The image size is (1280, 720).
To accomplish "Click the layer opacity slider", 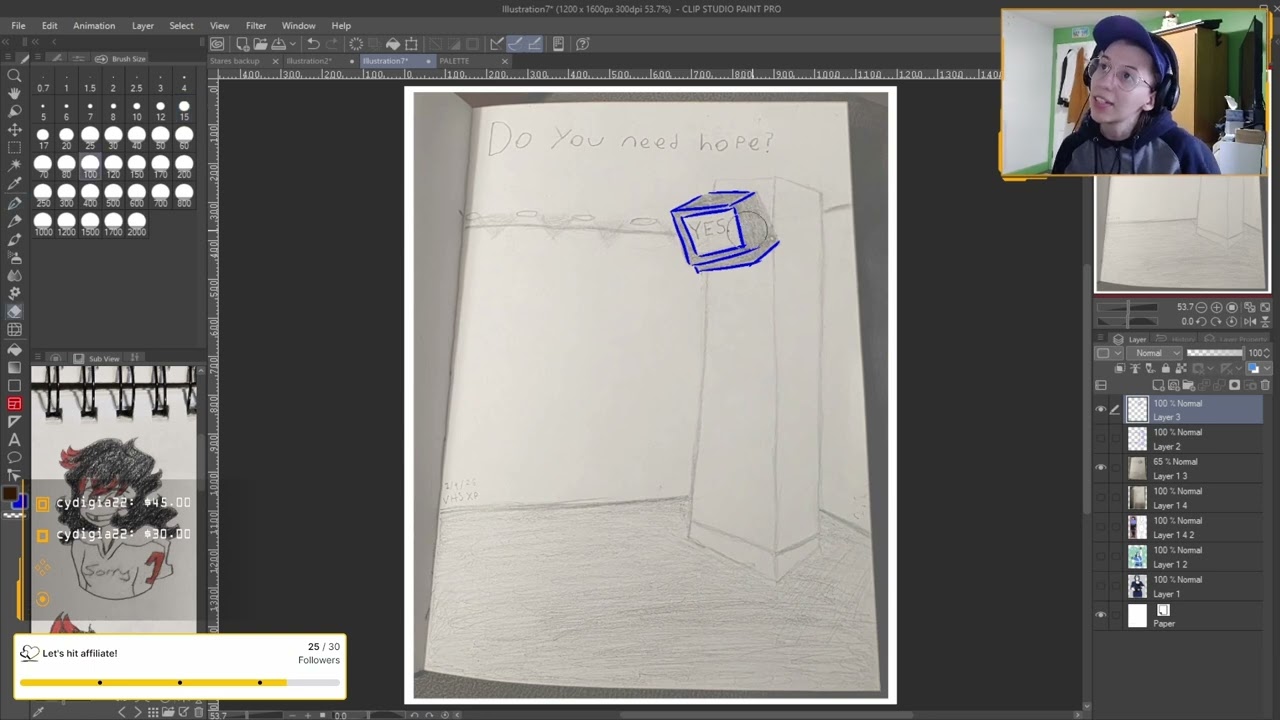I will click(1214, 353).
